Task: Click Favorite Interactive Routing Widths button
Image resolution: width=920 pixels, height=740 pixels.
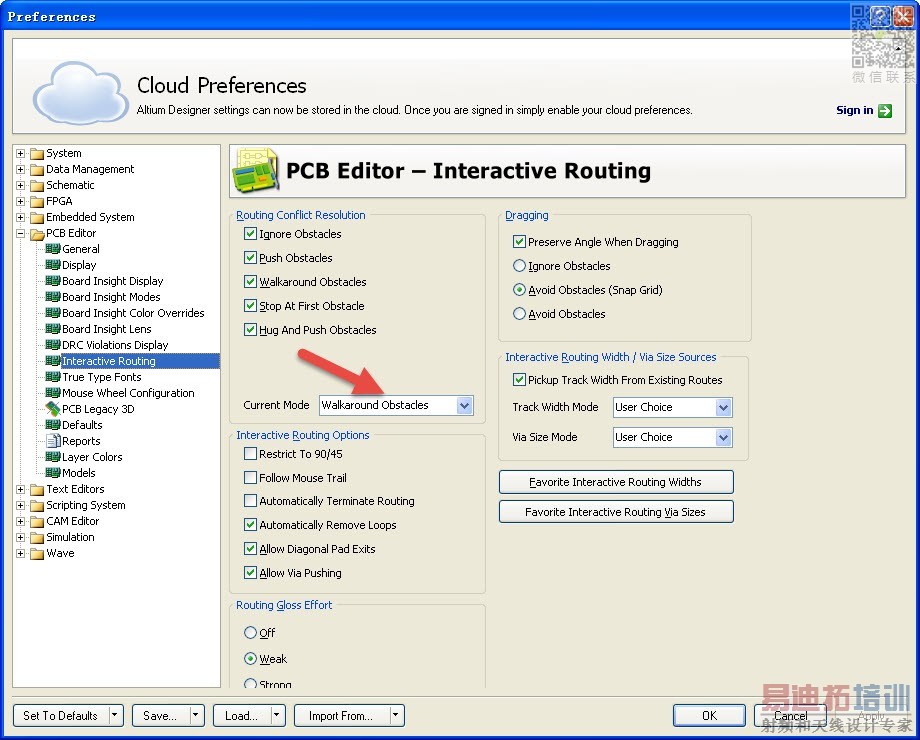Action: (x=615, y=482)
